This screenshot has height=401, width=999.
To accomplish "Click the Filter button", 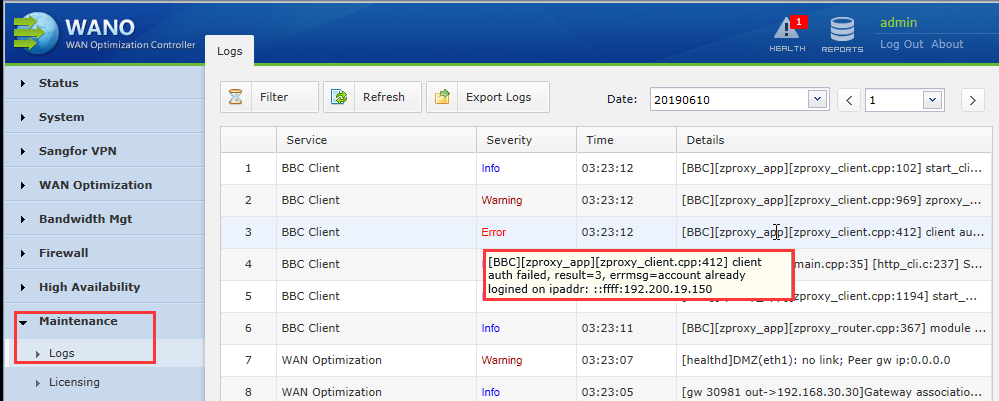I will 270,97.
